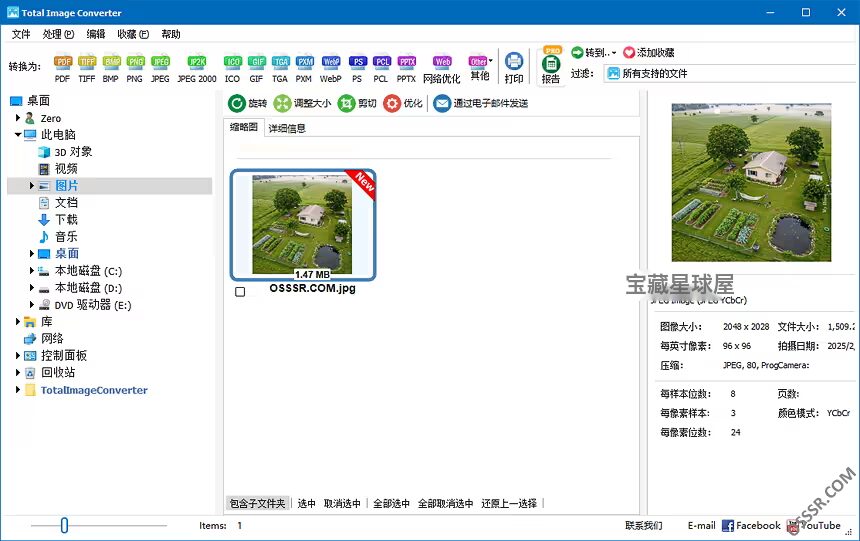Convert to PDF format icon

(x=63, y=67)
